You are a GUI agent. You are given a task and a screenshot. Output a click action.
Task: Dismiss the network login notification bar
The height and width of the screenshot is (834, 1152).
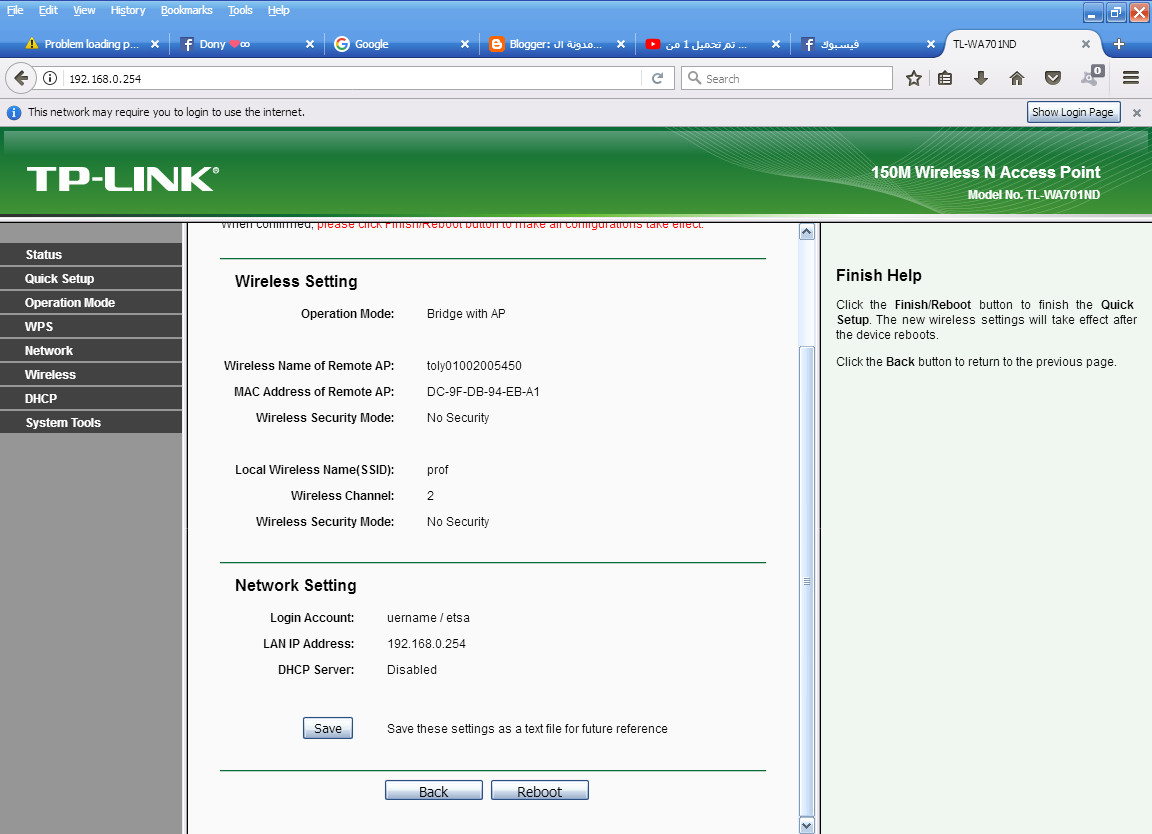click(1137, 113)
